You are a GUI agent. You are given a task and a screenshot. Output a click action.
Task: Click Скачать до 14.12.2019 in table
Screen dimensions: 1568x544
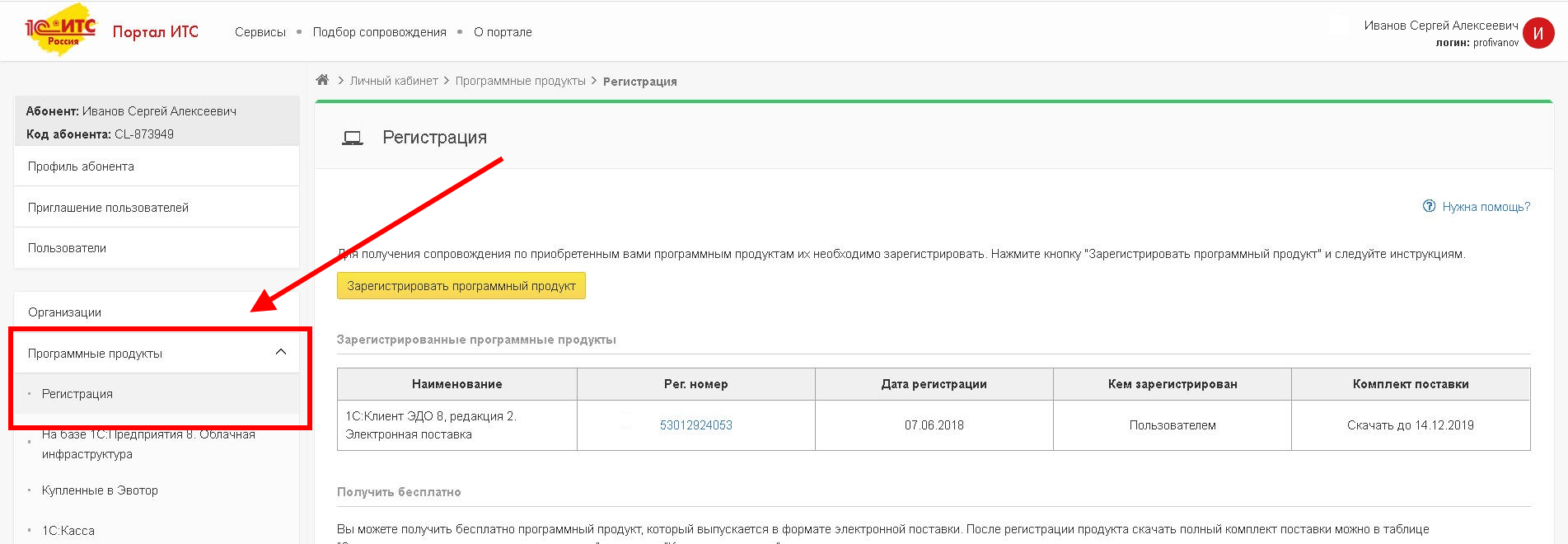tap(1410, 425)
